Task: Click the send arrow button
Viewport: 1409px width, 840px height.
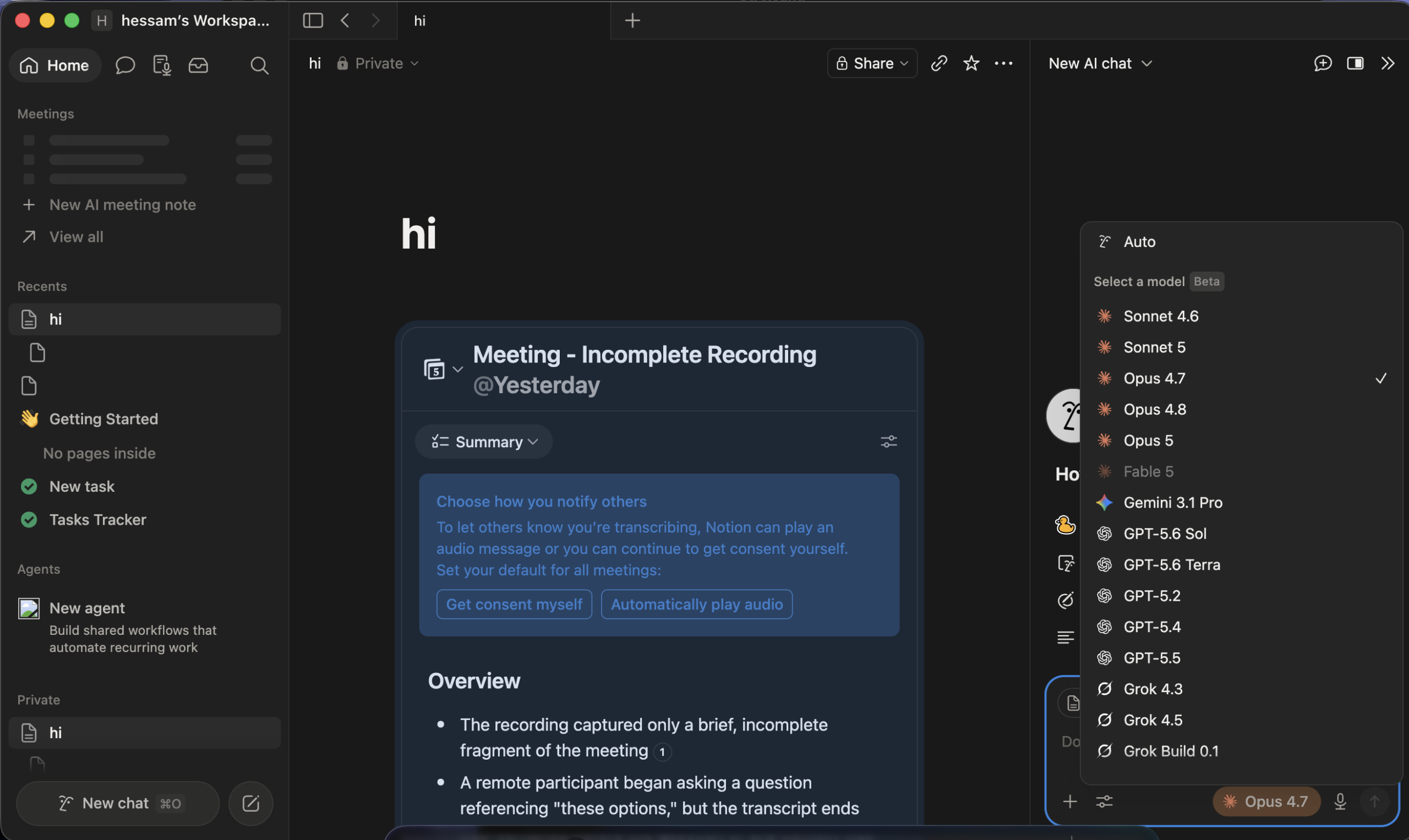Action: point(1374,801)
